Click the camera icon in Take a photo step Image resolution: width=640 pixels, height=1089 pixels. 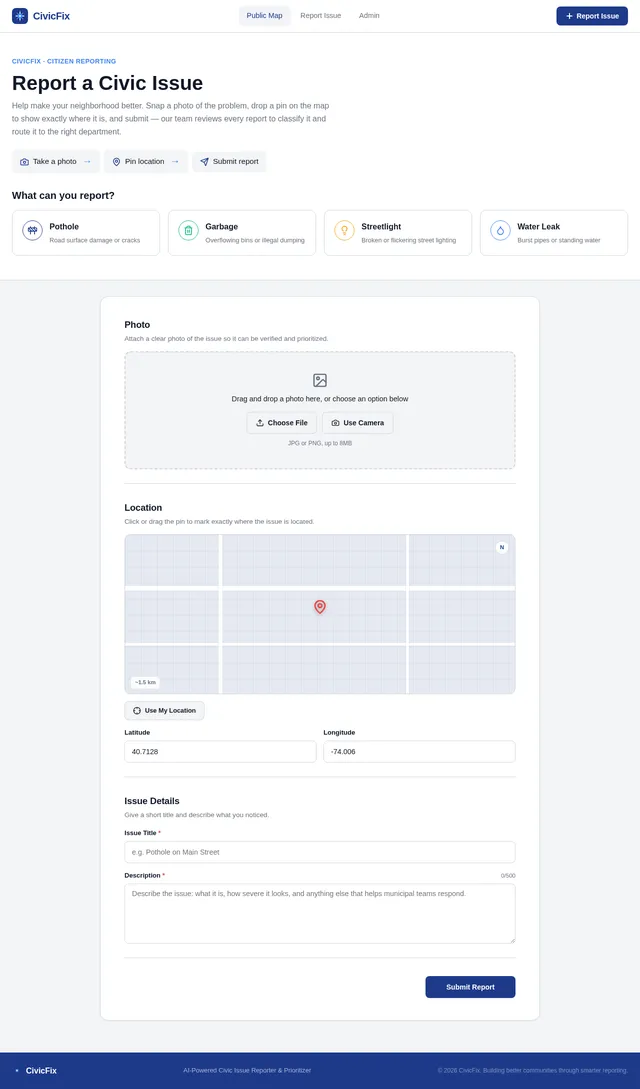24,162
